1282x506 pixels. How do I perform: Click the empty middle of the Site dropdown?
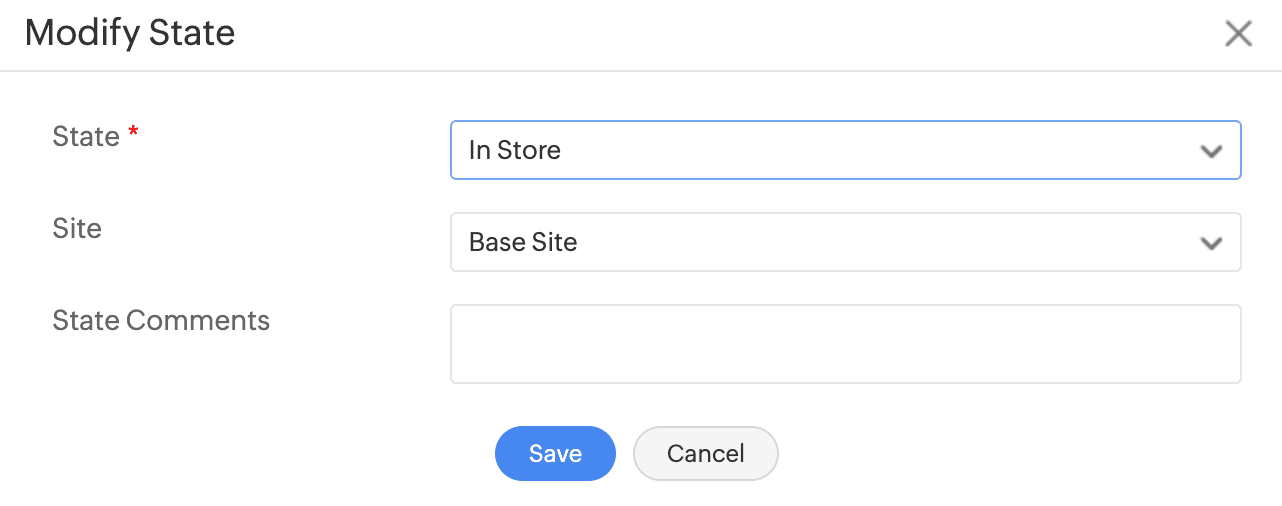pyautogui.click(x=880, y=242)
